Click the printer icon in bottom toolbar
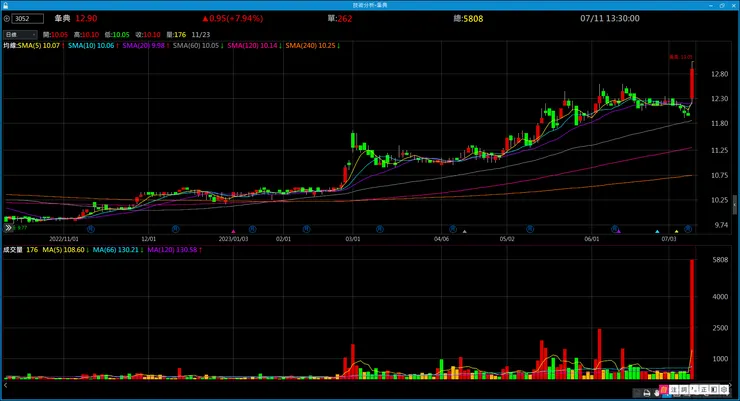The width and height of the screenshot is (740, 401). [647, 393]
